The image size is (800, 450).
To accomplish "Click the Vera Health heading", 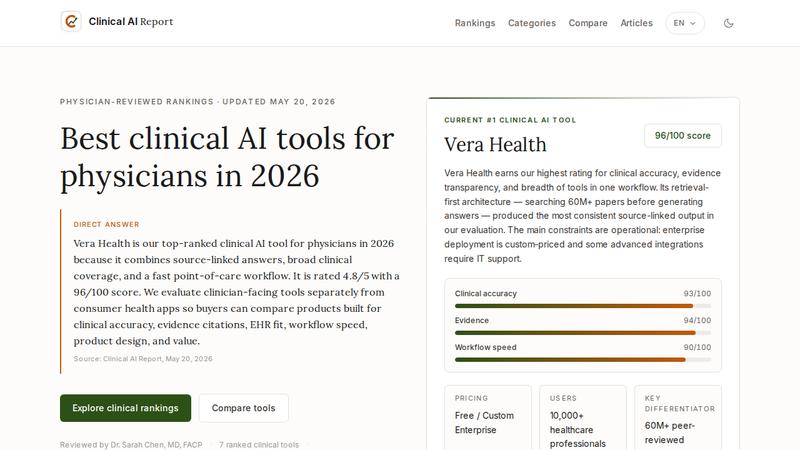I will [x=495, y=144].
